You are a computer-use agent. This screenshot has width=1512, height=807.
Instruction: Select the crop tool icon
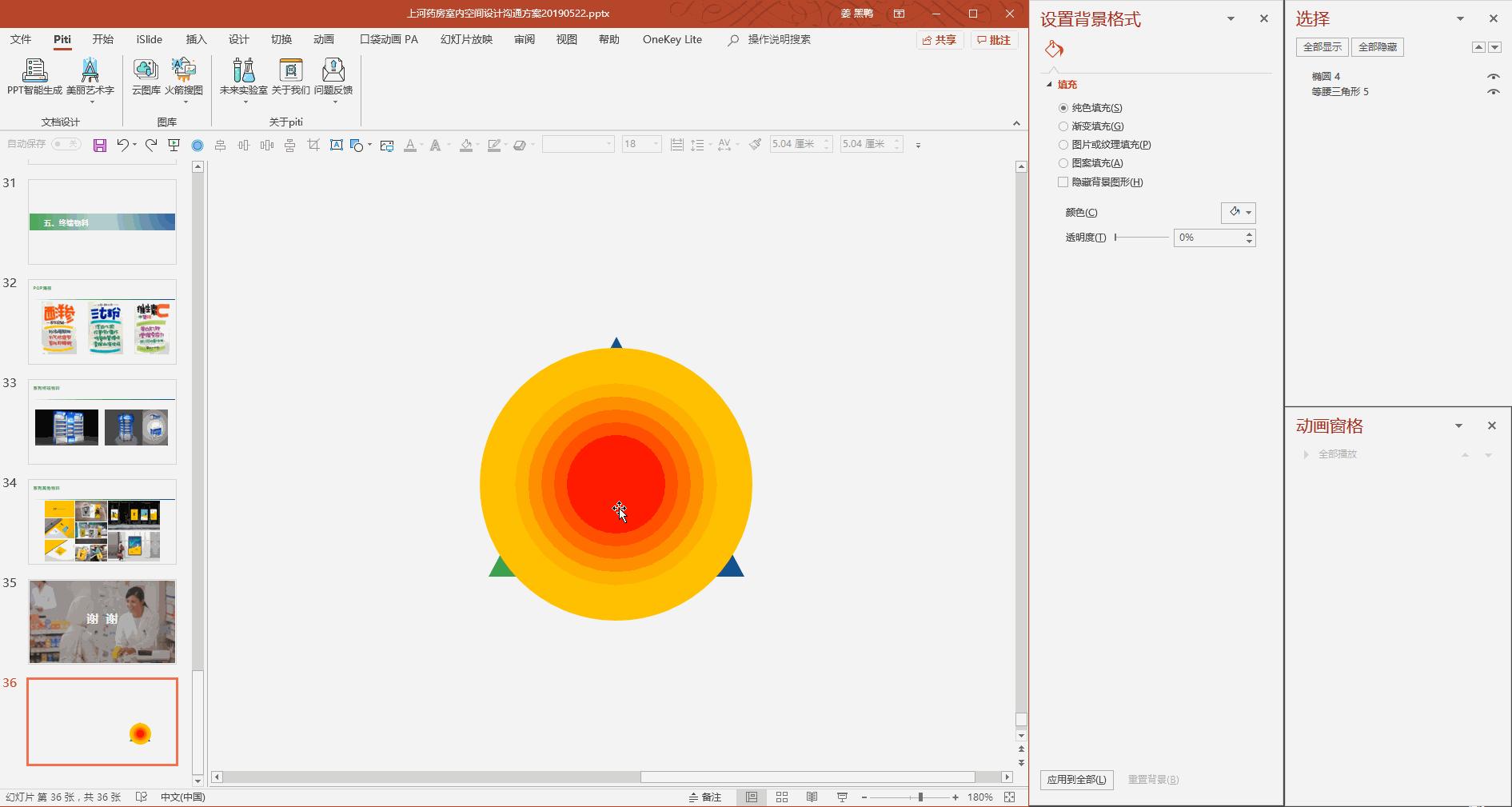[x=313, y=145]
